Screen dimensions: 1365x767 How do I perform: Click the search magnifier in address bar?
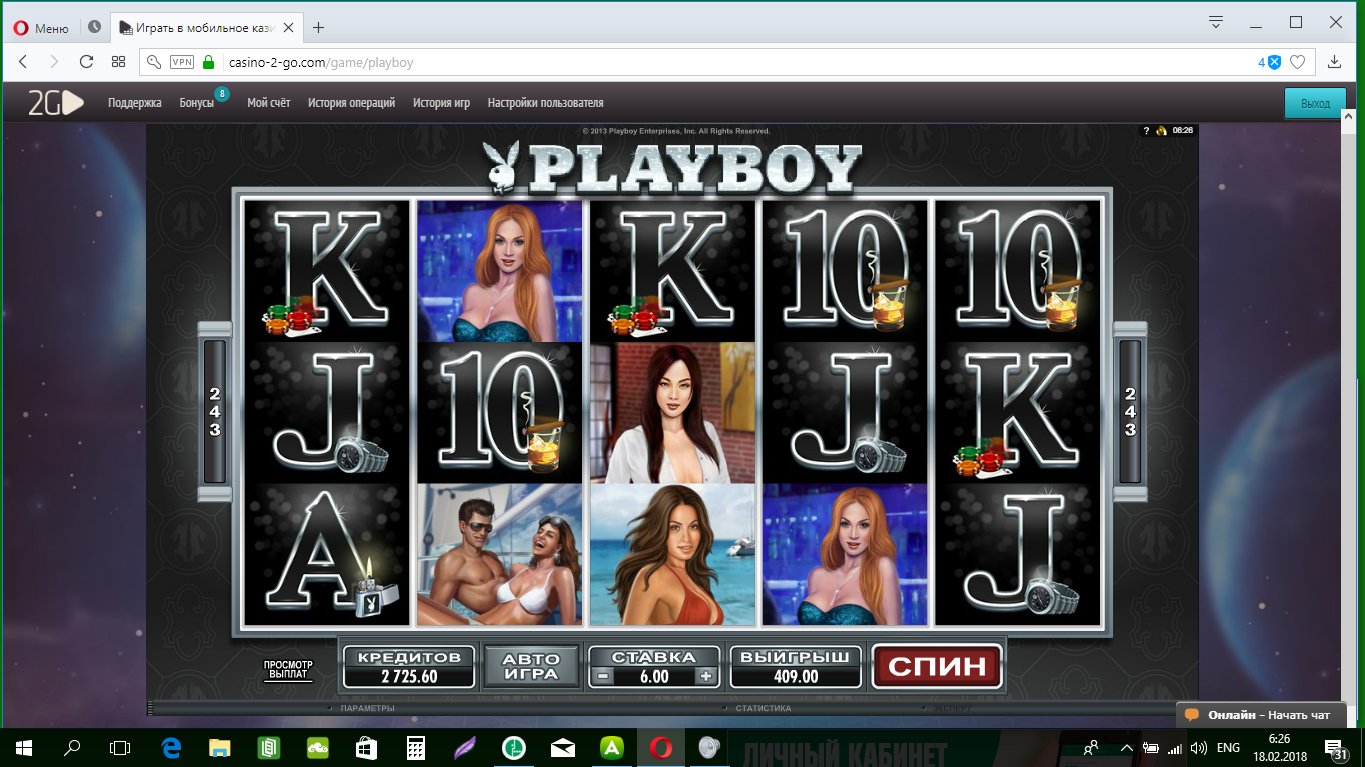153,62
